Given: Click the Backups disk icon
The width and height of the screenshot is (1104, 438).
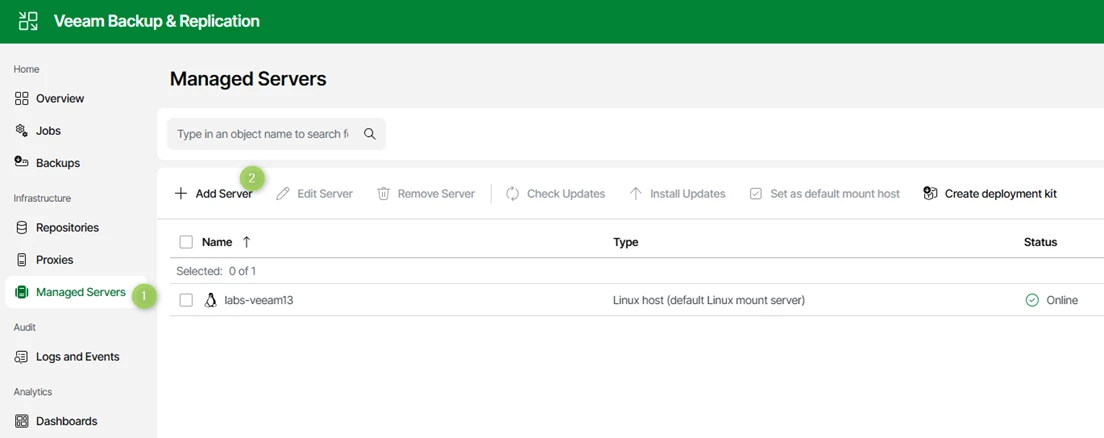Looking at the screenshot, I should click(21, 163).
